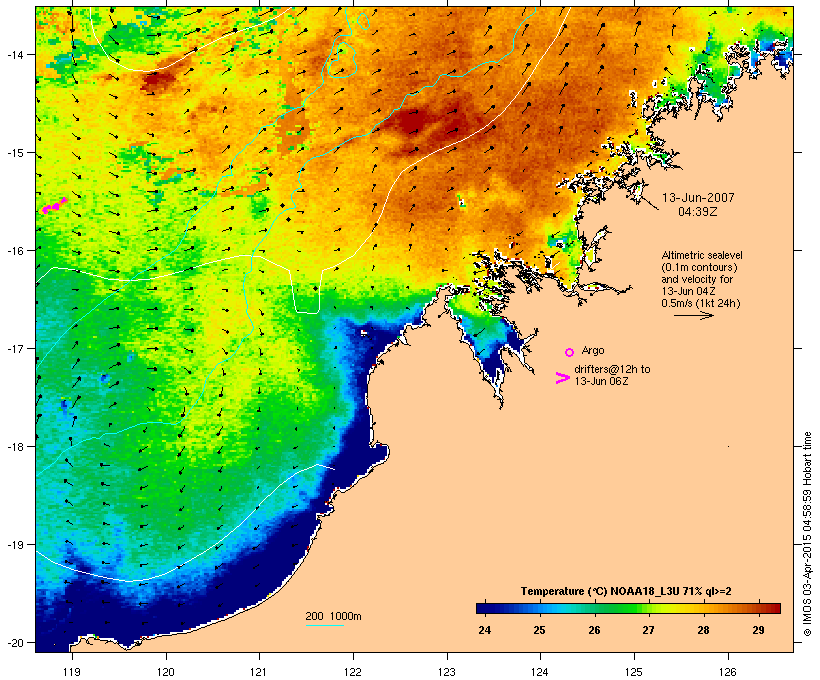
Task: Click the '0.5m/s (1kt 24h)' label
Action: pos(701,303)
